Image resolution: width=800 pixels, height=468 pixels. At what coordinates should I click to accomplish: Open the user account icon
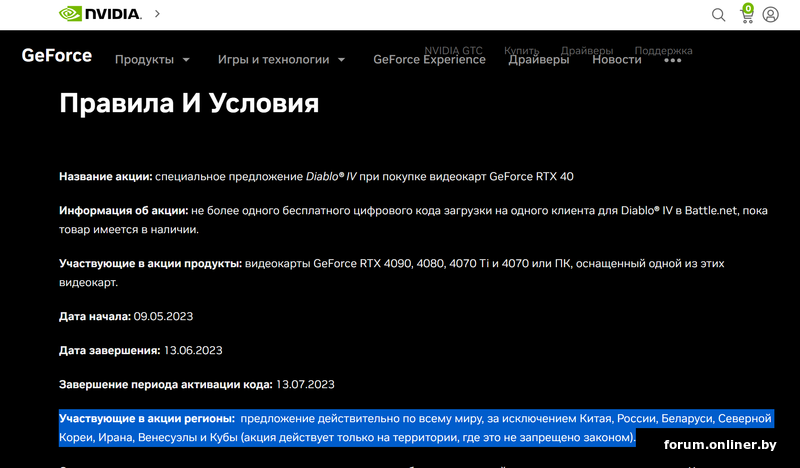[770, 14]
